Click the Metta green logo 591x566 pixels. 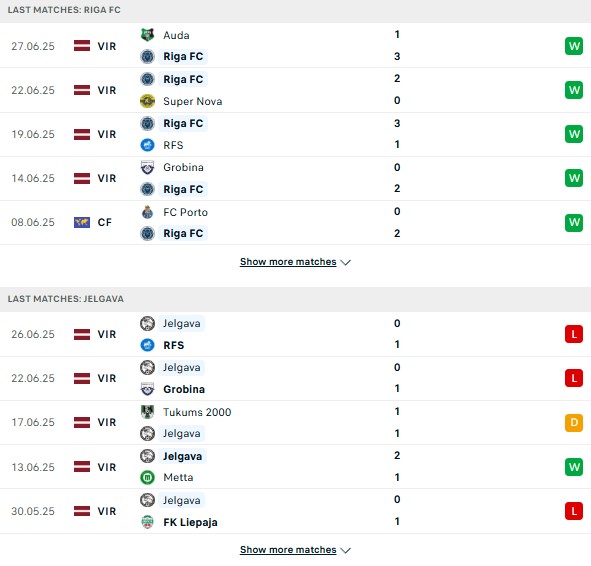147,477
